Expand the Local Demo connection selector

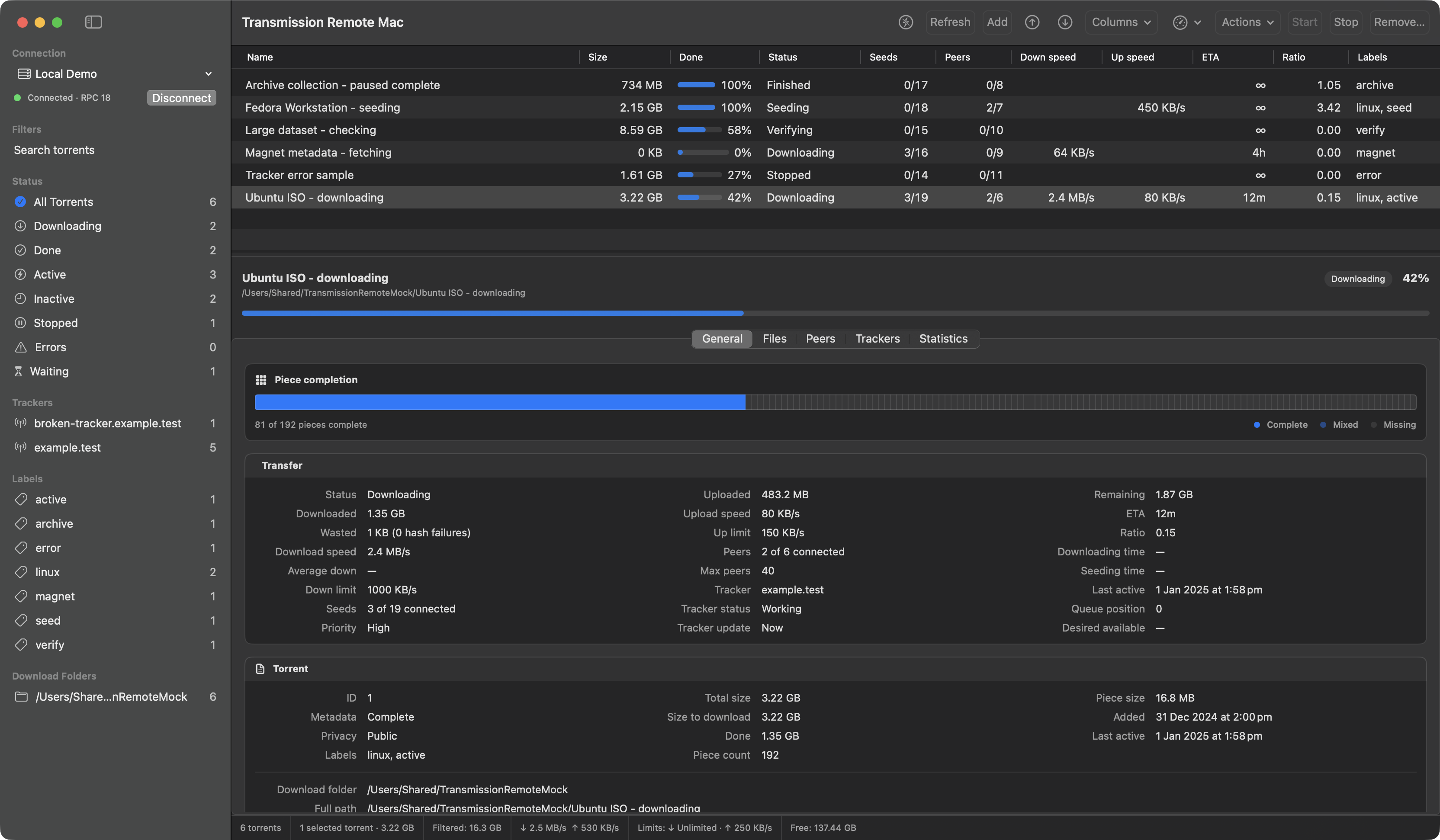point(115,74)
